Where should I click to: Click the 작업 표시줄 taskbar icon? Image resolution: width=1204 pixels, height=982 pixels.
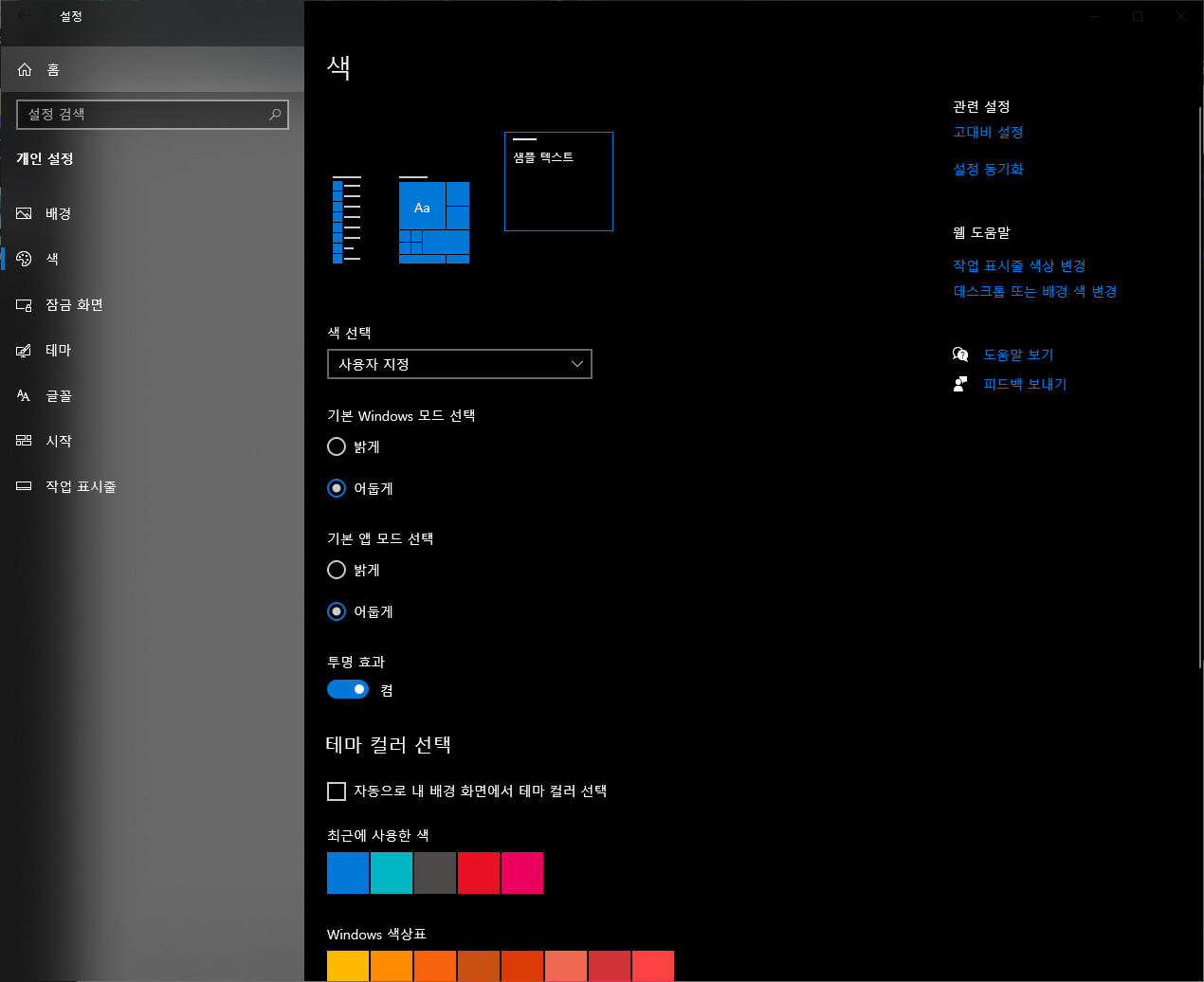pyautogui.click(x=25, y=486)
